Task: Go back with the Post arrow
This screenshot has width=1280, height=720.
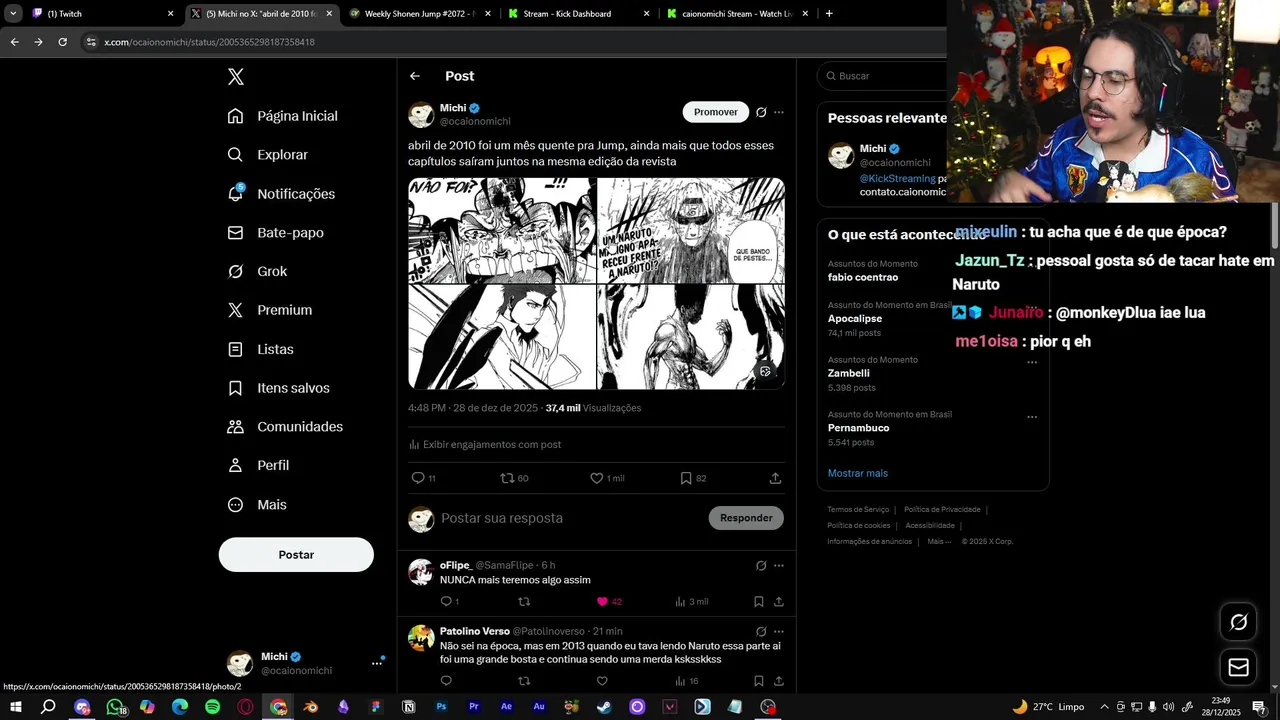Action: [x=415, y=76]
